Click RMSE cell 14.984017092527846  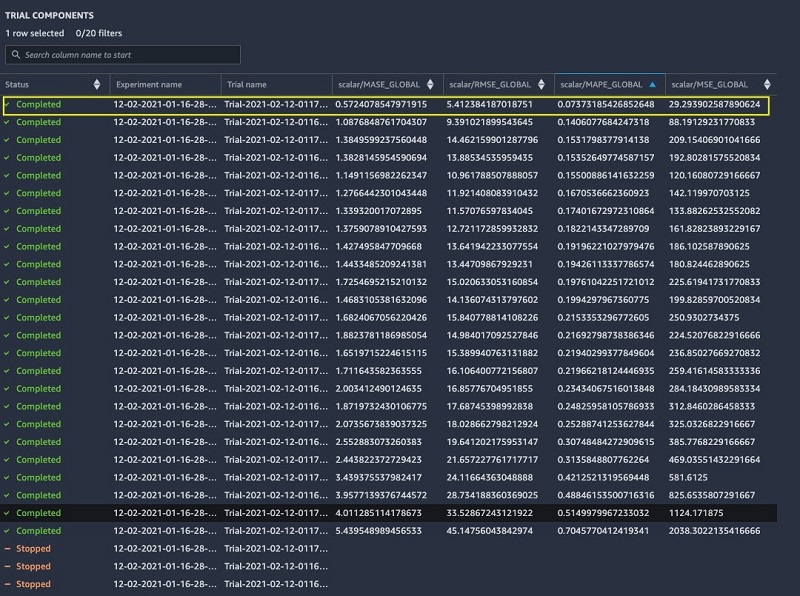[492, 335]
